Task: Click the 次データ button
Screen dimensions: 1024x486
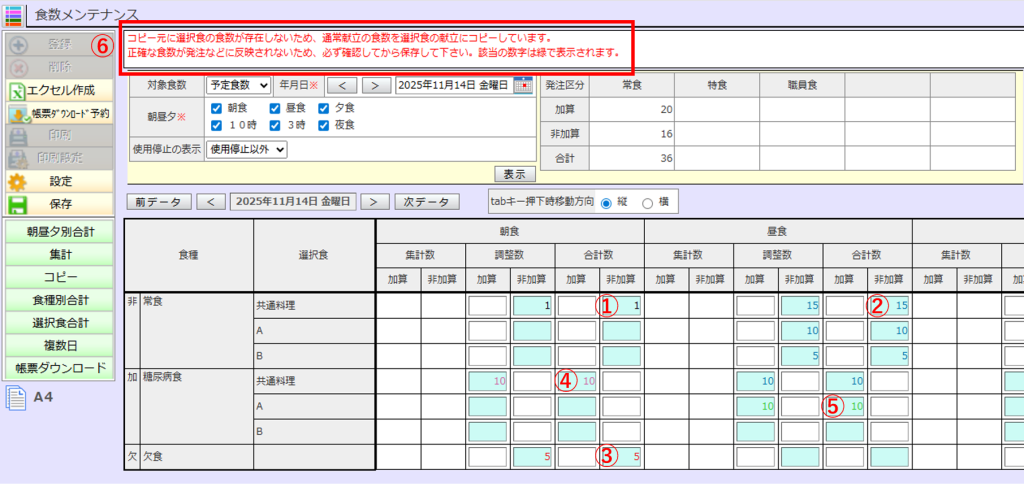Action: (x=427, y=202)
